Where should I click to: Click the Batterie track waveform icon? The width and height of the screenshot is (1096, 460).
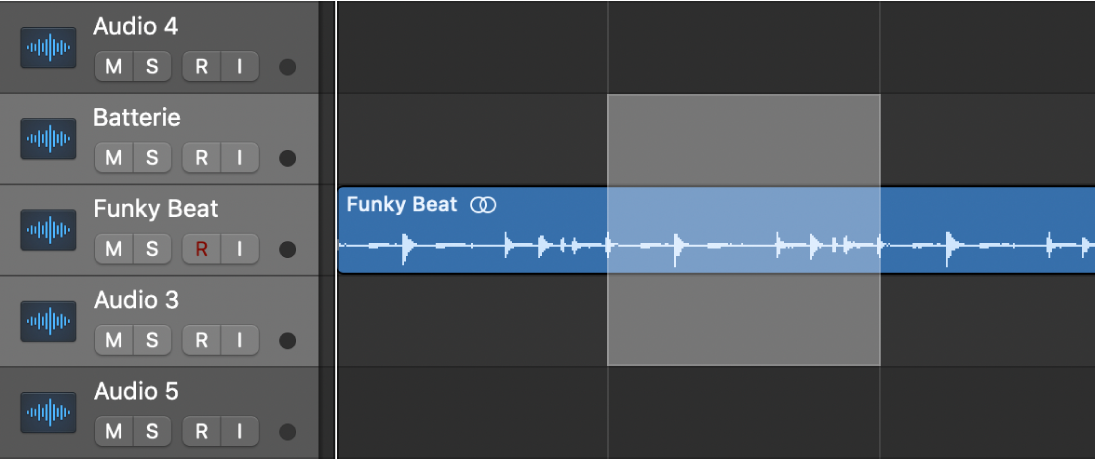pyautogui.click(x=48, y=140)
